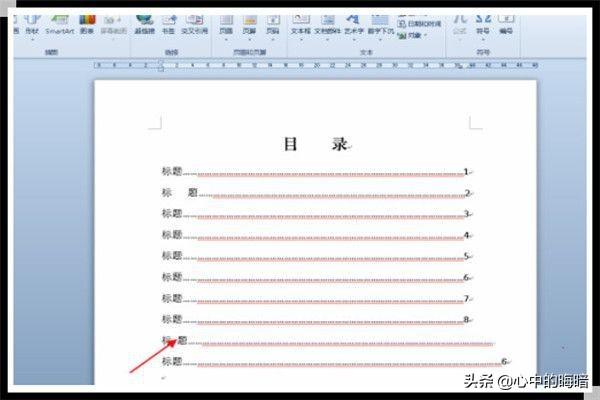Insert Date and Time (日期和时间)
The image size is (600, 400).
[x=420, y=24]
